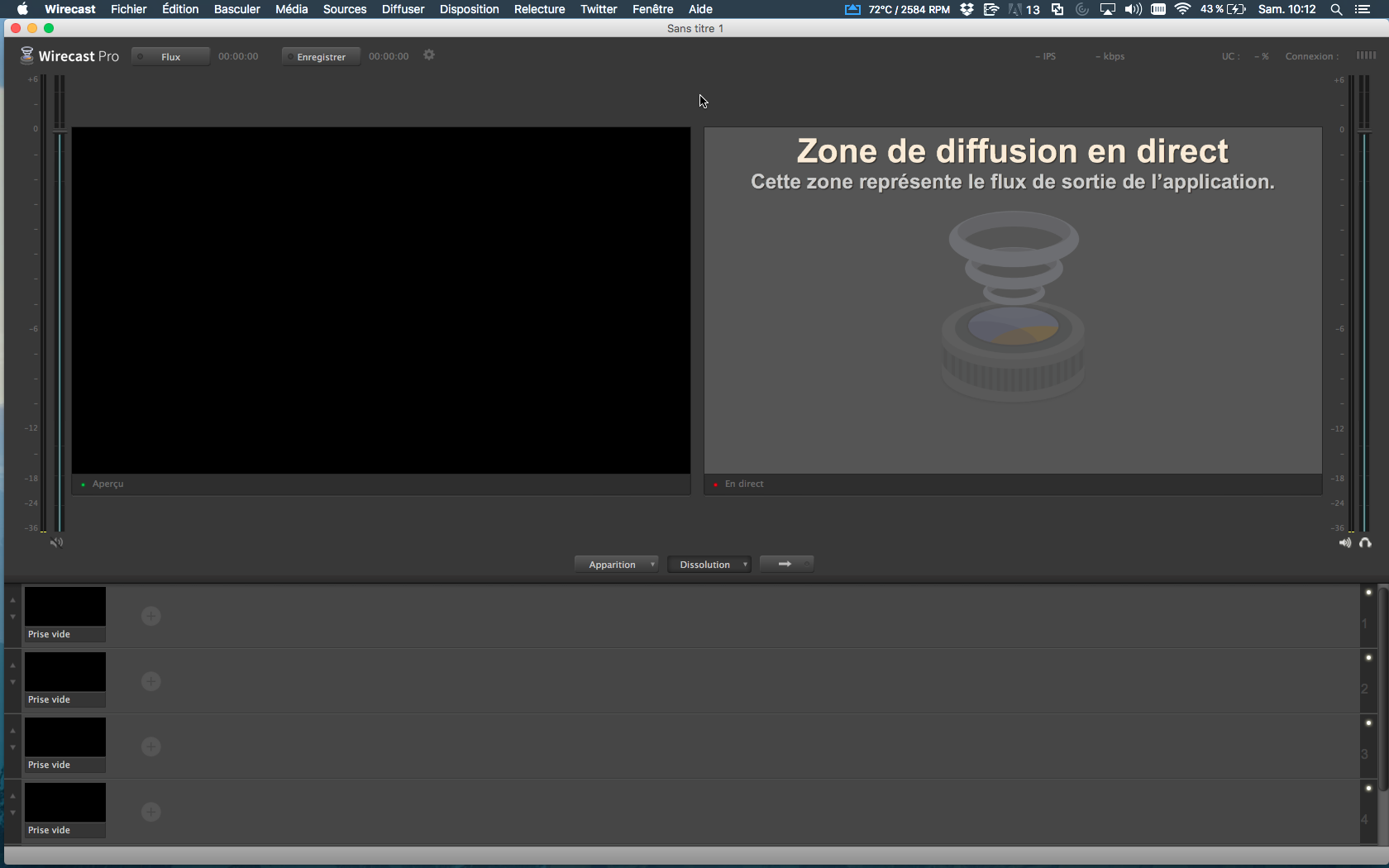Click the headphones monitoring icon

click(1365, 543)
